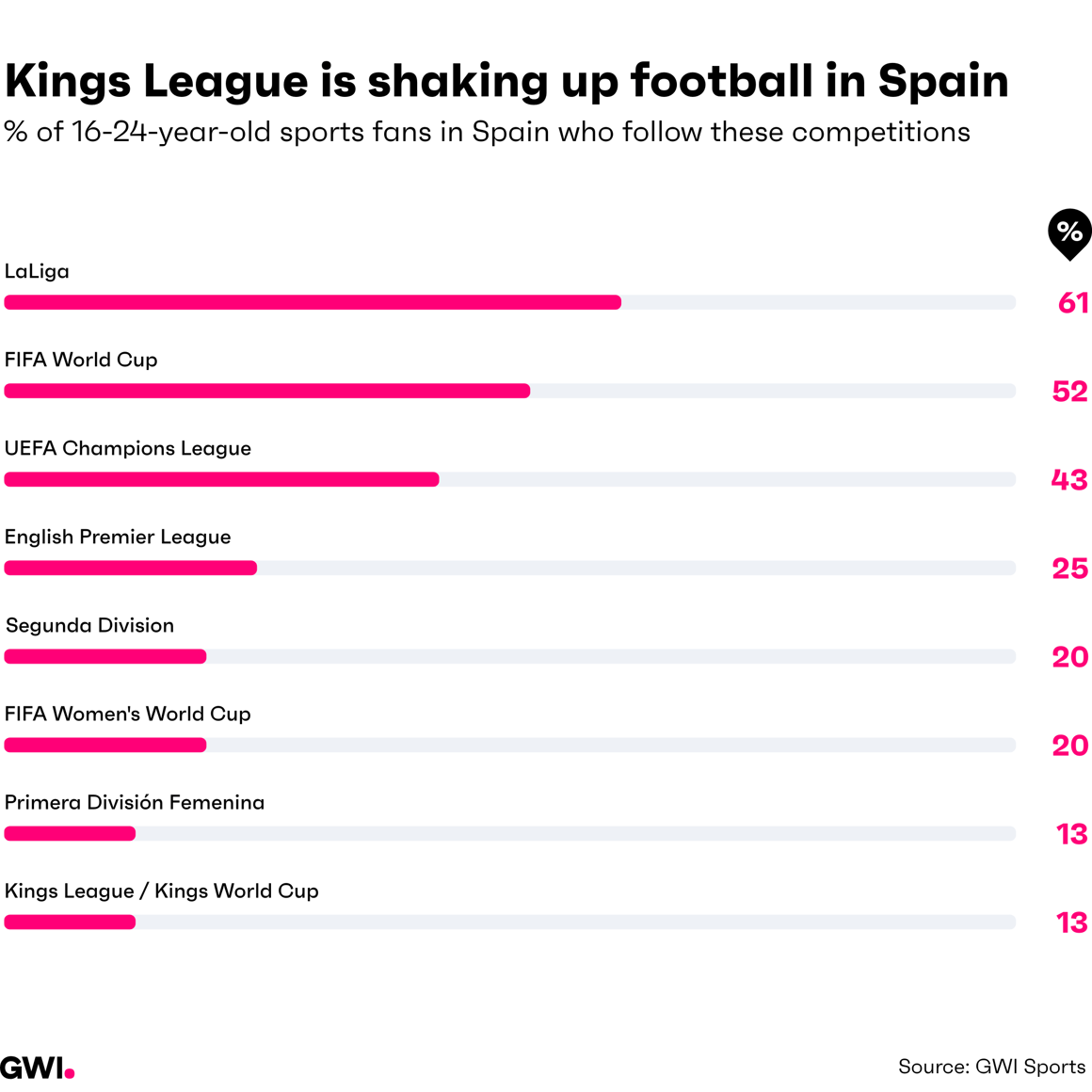The height and width of the screenshot is (1092, 1092).
Task: Click the Kings League pink bar
Action: pos(70,922)
